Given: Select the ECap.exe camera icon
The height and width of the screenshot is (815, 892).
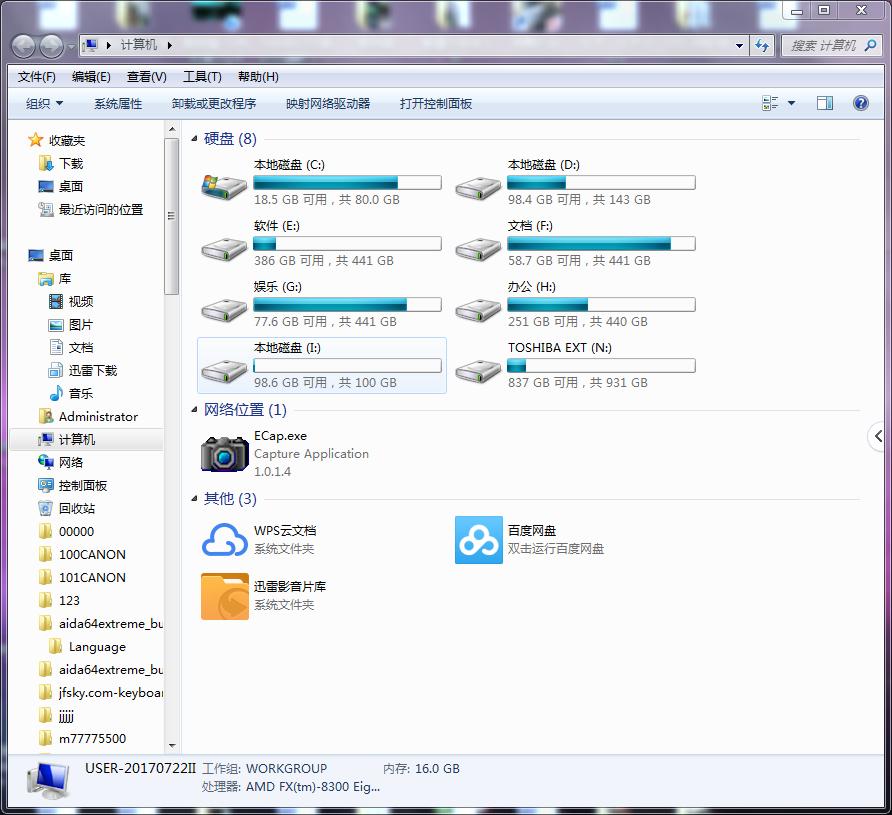Looking at the screenshot, I should pyautogui.click(x=224, y=453).
